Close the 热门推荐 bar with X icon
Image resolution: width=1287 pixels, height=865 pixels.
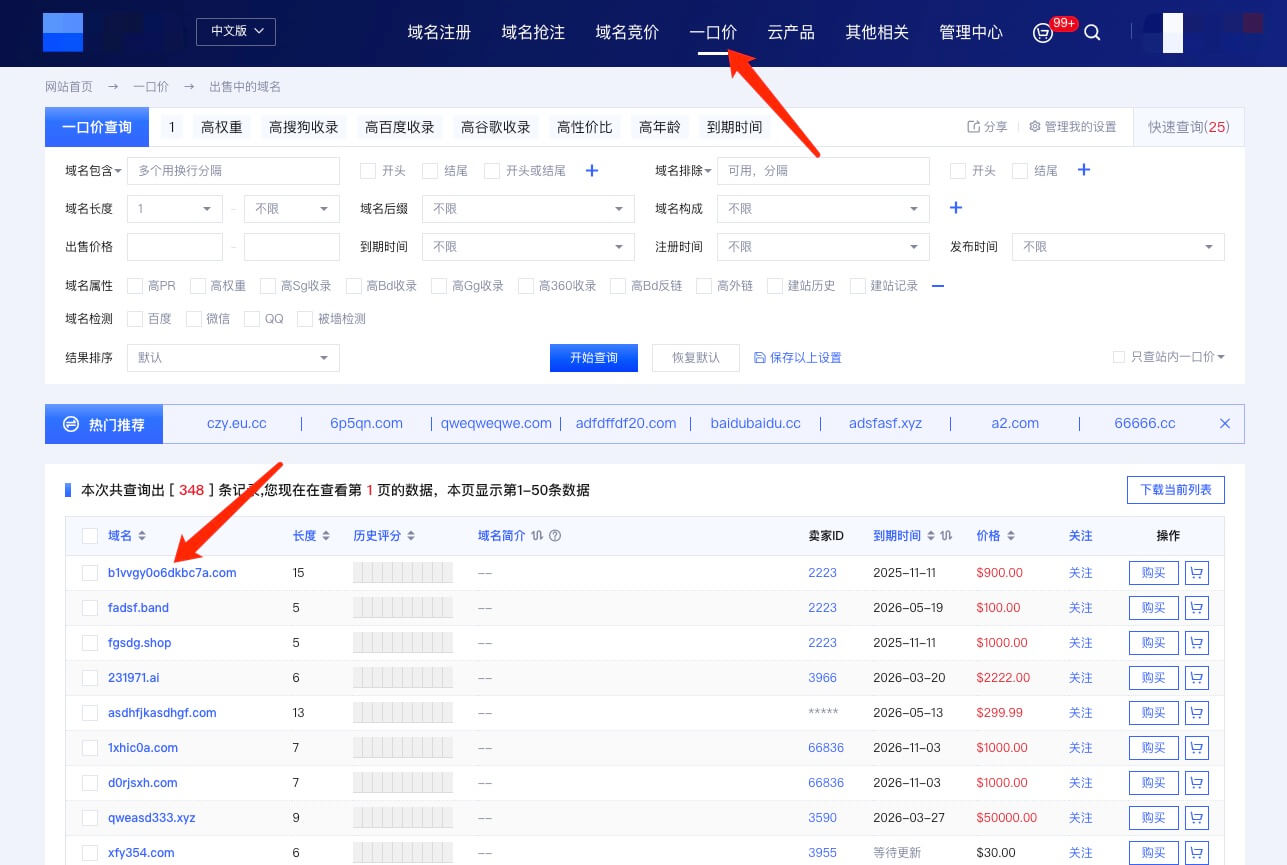1225,424
